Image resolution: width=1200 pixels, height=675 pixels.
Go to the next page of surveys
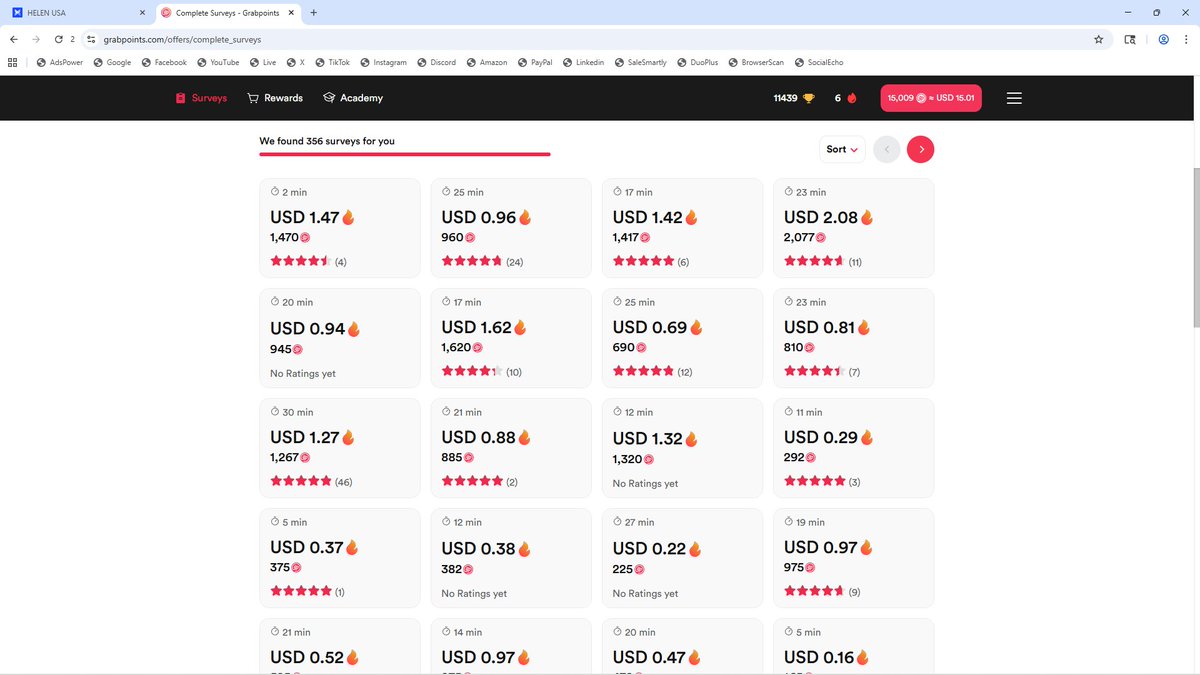coord(921,149)
